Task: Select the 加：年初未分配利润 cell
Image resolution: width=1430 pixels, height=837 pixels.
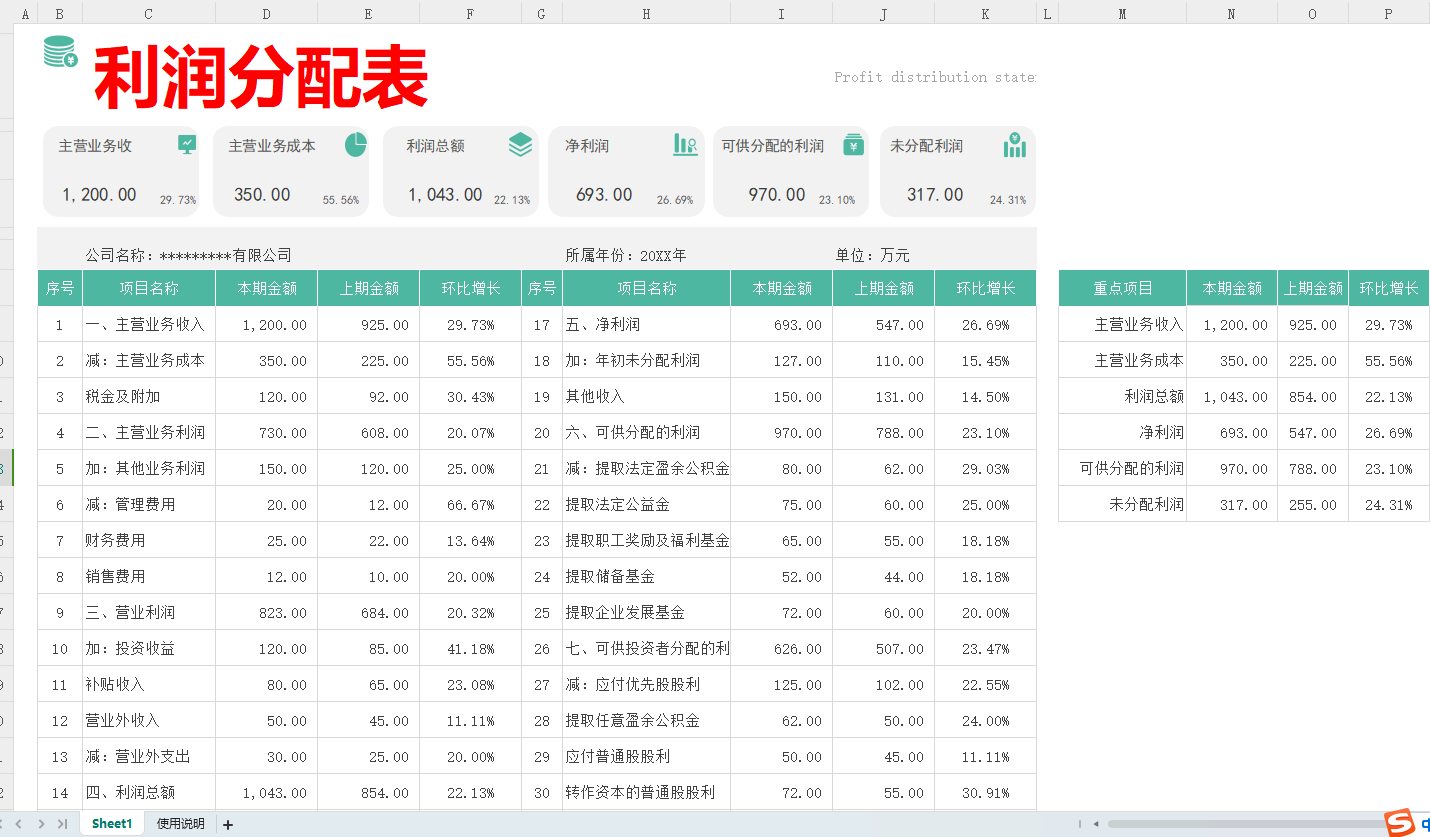Action: click(646, 361)
